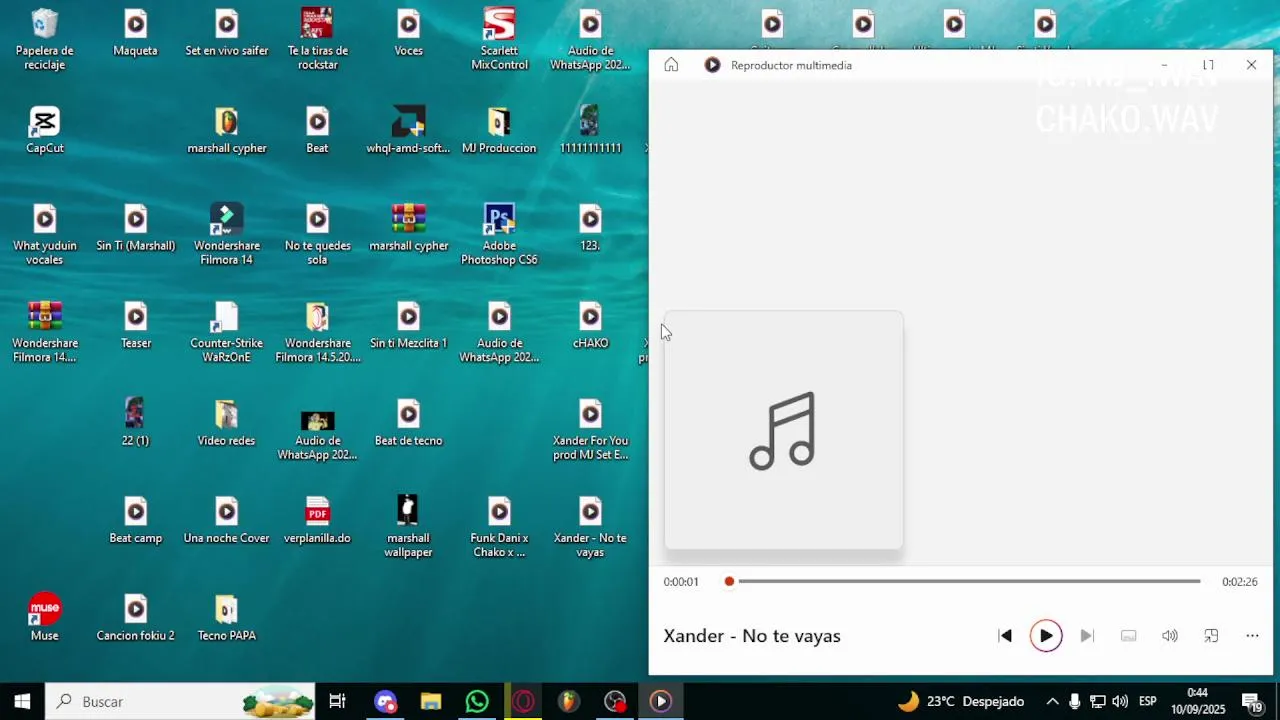Select the 11111111111 desktop icon
The image size is (1280, 720).
[590, 131]
